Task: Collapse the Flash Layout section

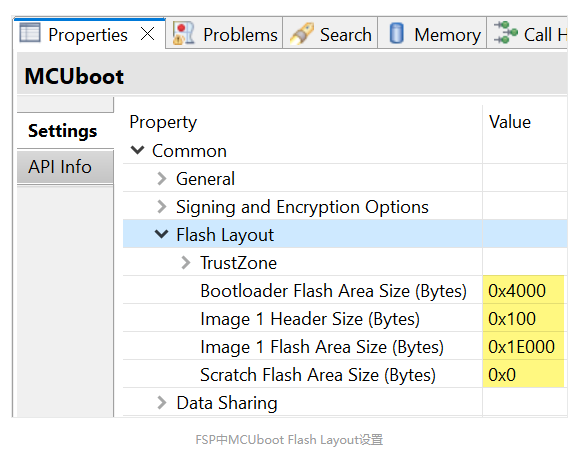Action: 161,234
